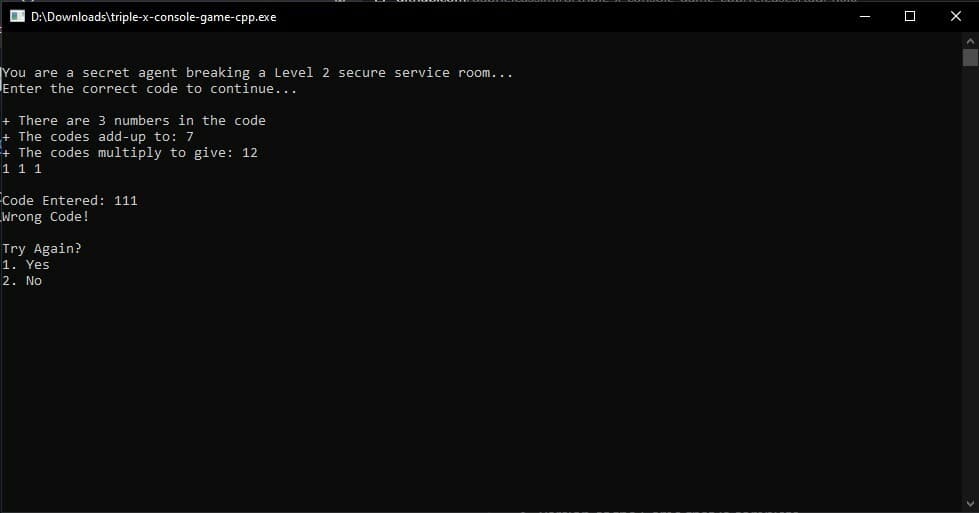Click the 'Try Again?' prompt text
This screenshot has height=513, width=979.
coord(42,248)
